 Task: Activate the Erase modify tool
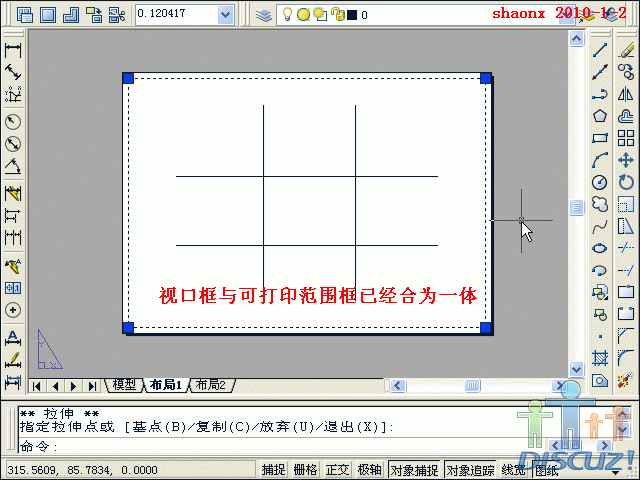[625, 50]
